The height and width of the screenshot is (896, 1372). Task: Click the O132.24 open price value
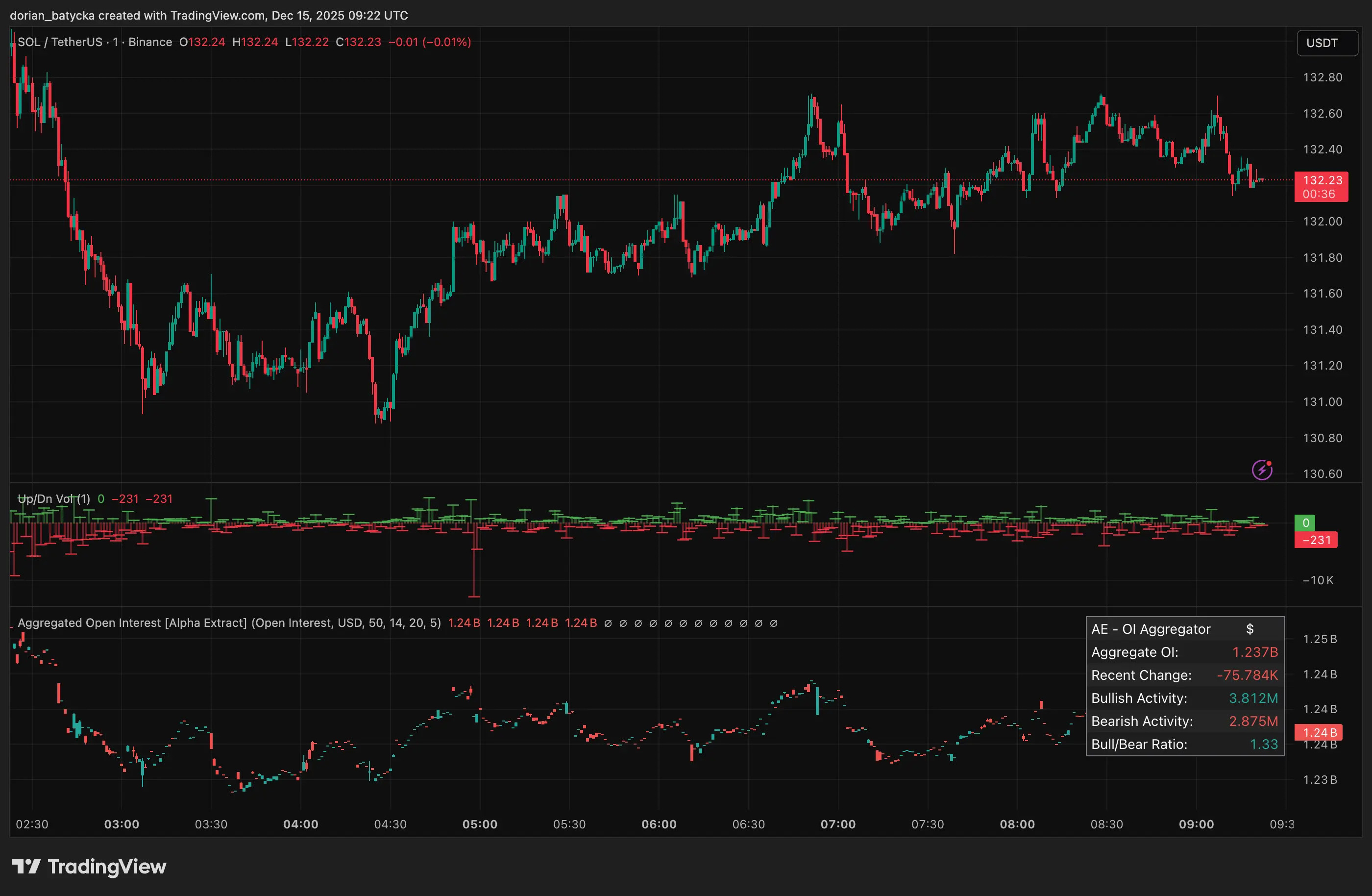[202, 42]
